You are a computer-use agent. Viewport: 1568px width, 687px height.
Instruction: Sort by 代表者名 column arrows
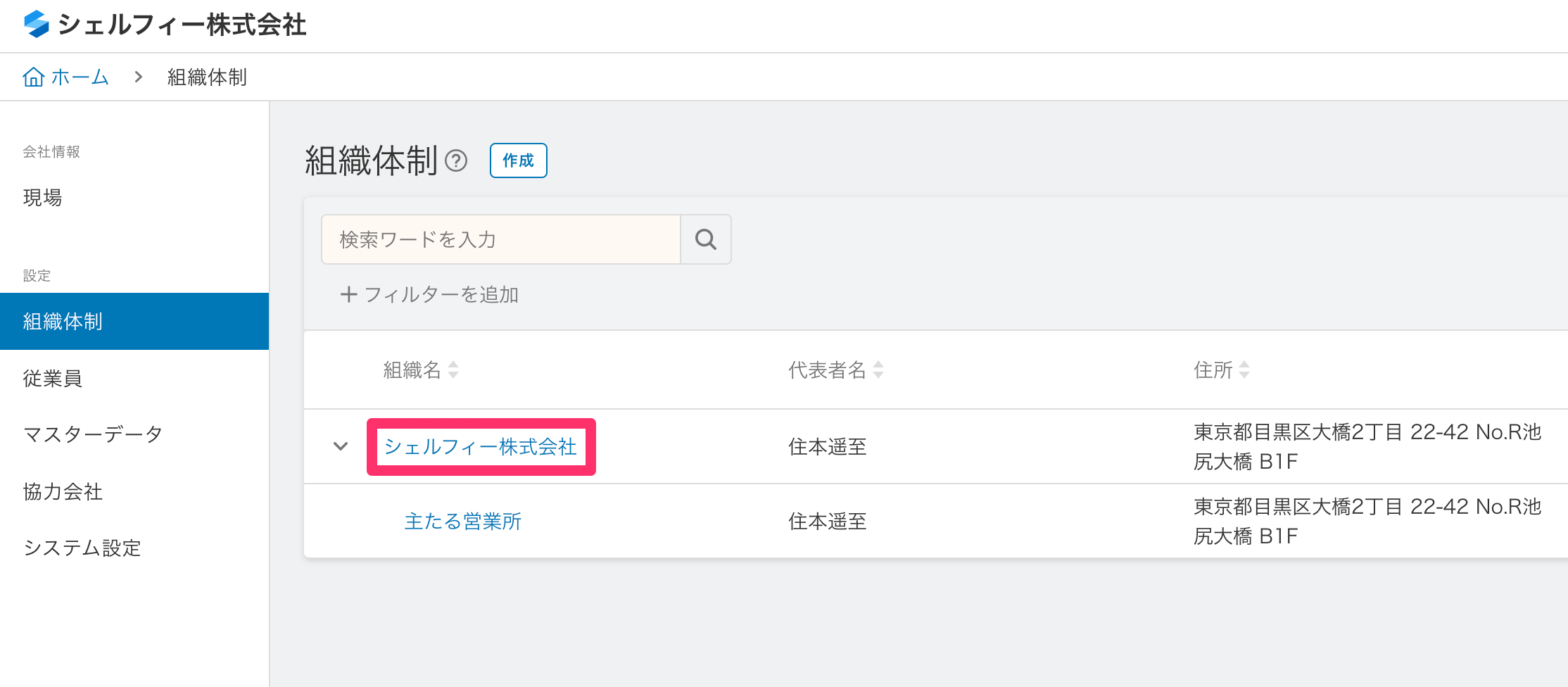pyautogui.click(x=878, y=370)
